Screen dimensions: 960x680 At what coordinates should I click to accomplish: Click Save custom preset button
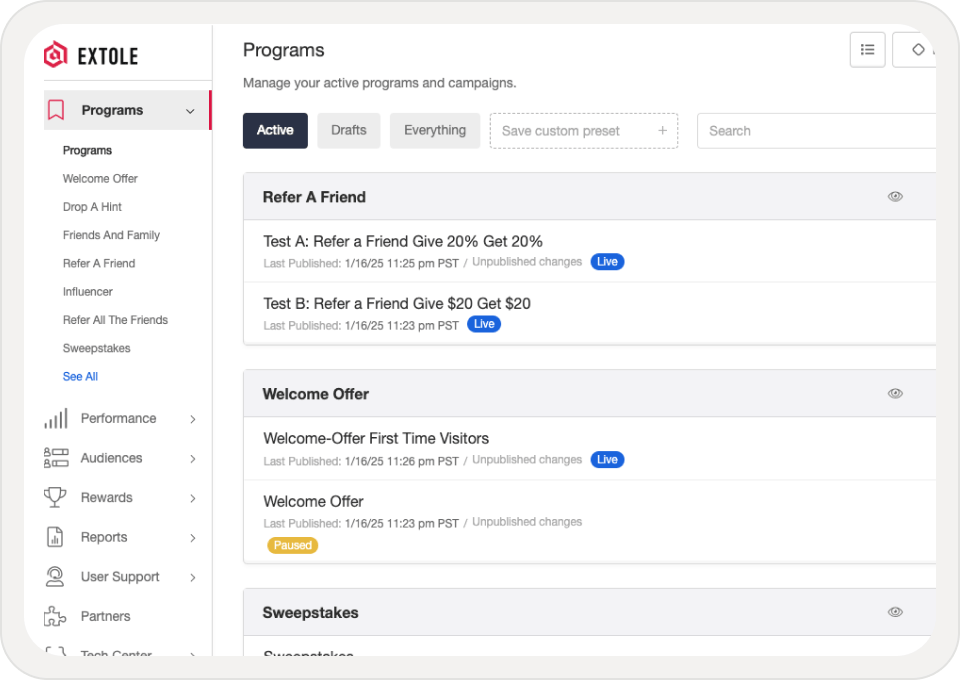[x=583, y=130]
